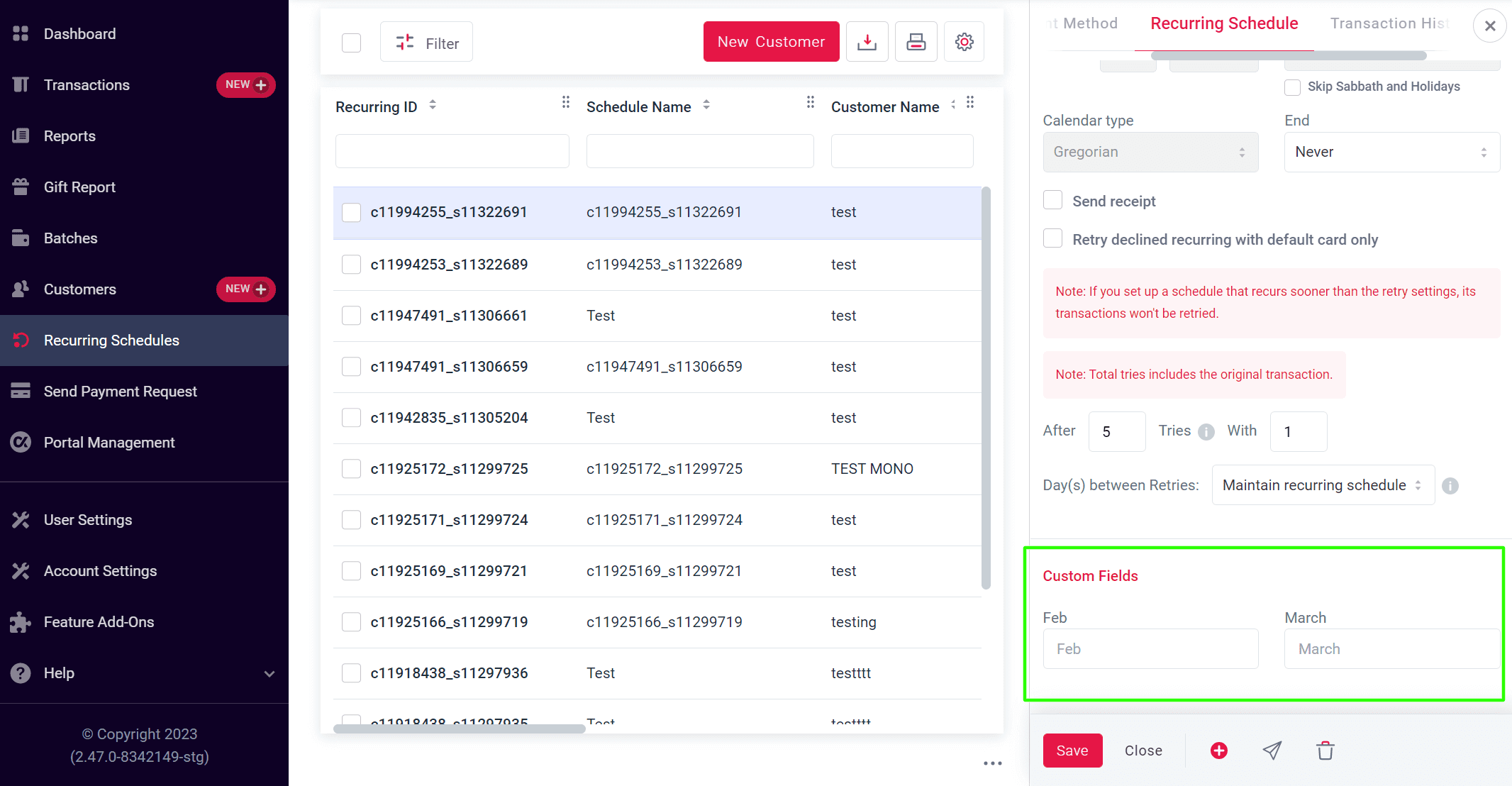The image size is (1512, 786).
Task: Click the New Customer button
Action: tap(771, 41)
